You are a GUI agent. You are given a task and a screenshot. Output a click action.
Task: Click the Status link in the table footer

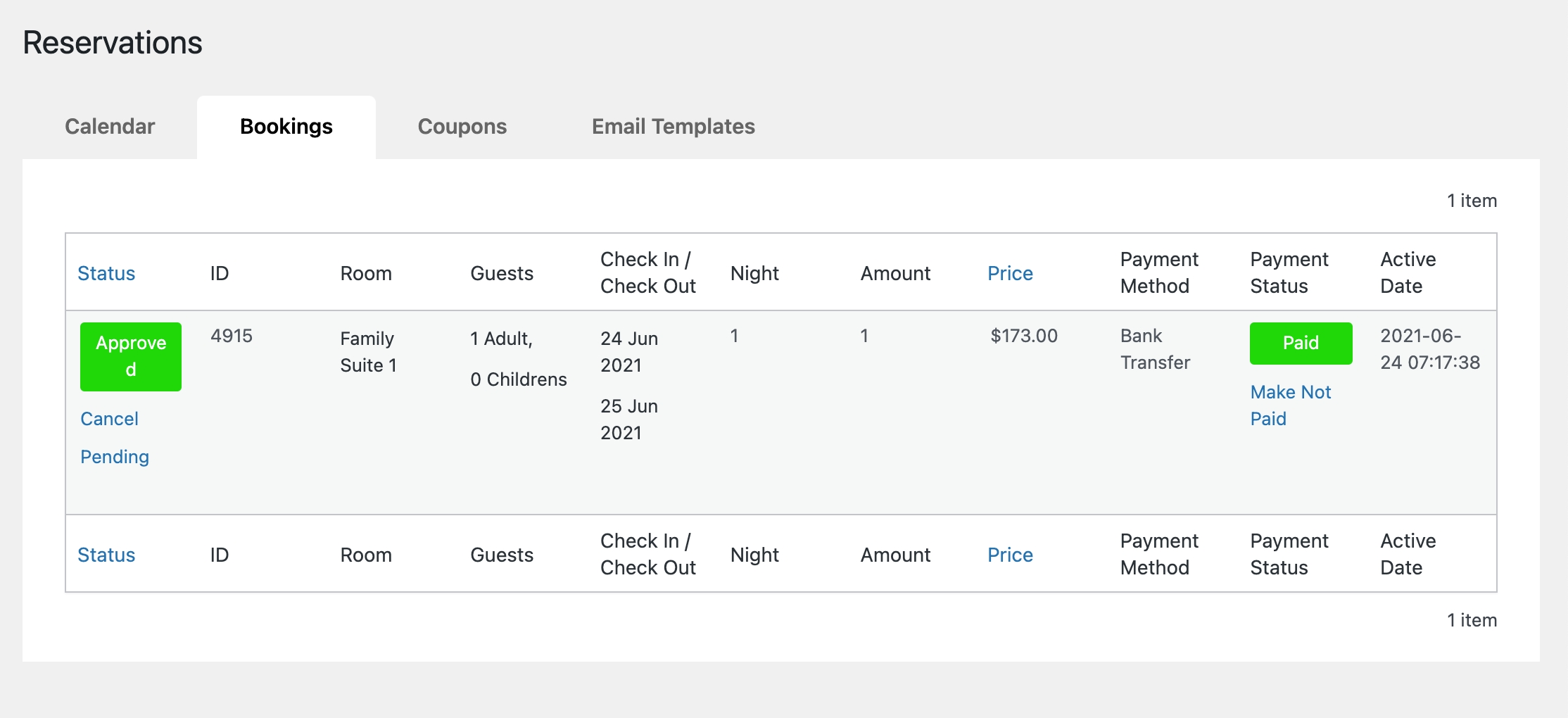(x=106, y=555)
